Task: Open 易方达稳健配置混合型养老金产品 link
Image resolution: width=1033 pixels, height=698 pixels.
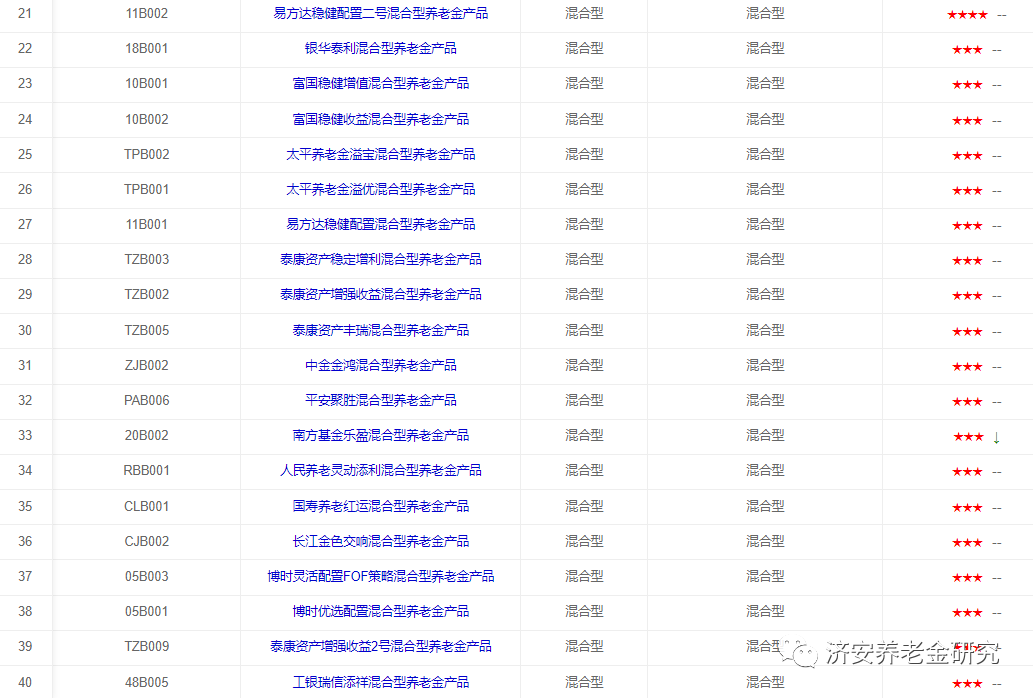Action: (x=380, y=224)
